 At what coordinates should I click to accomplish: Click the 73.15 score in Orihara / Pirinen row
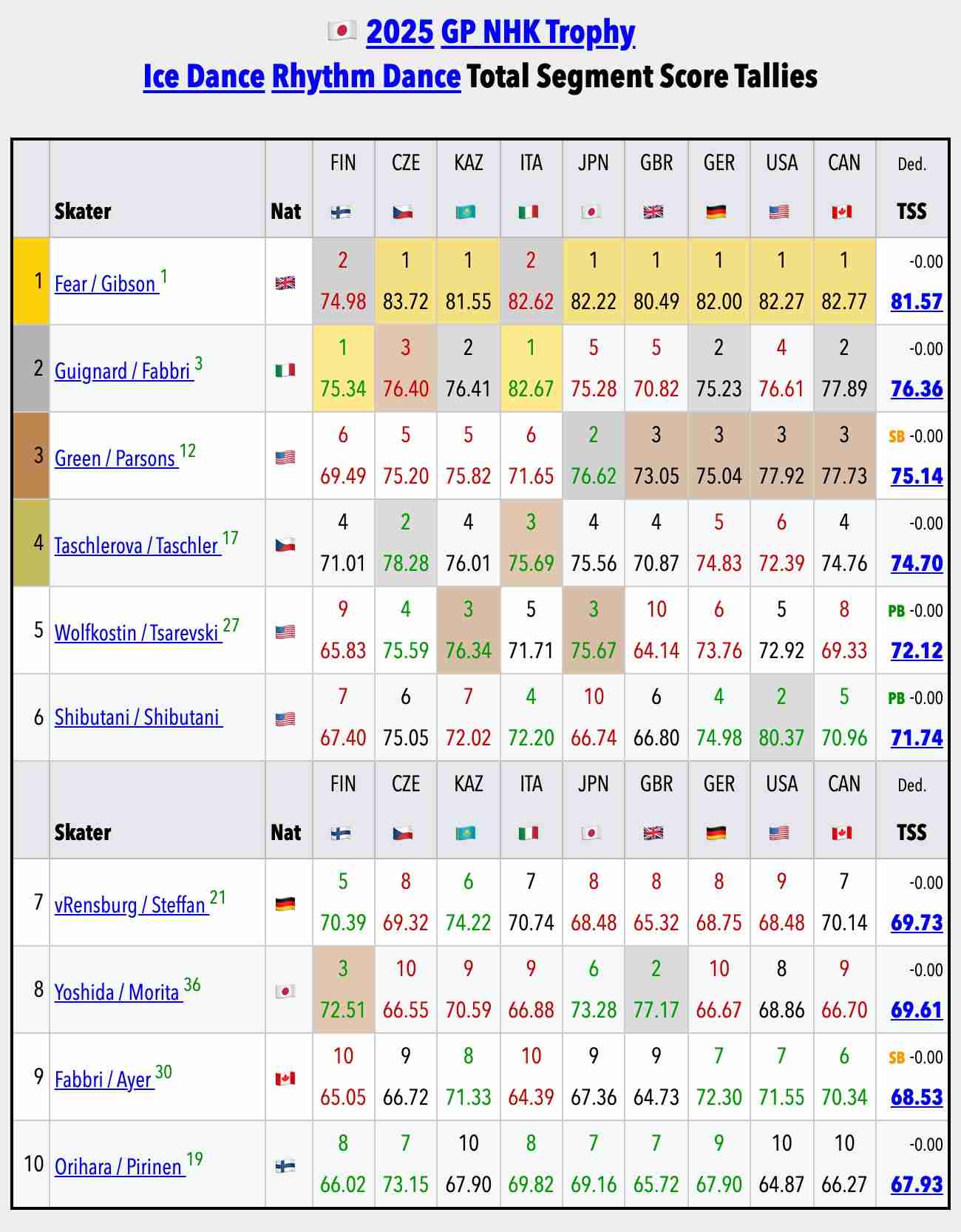click(406, 1185)
